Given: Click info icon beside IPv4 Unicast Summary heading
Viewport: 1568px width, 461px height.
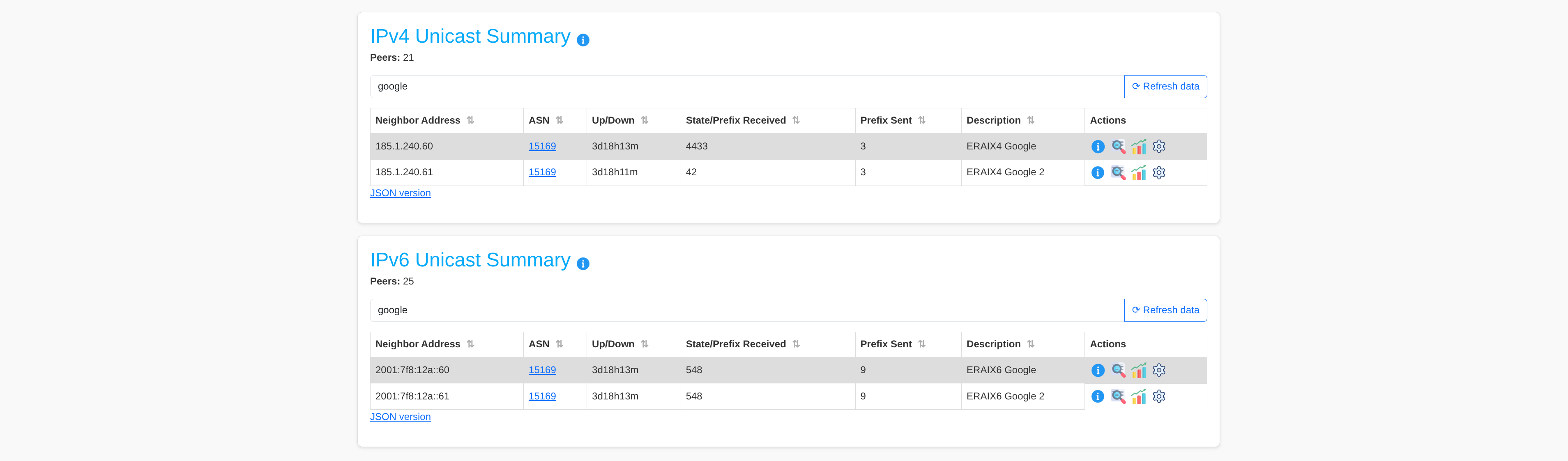Looking at the screenshot, I should [x=583, y=40].
